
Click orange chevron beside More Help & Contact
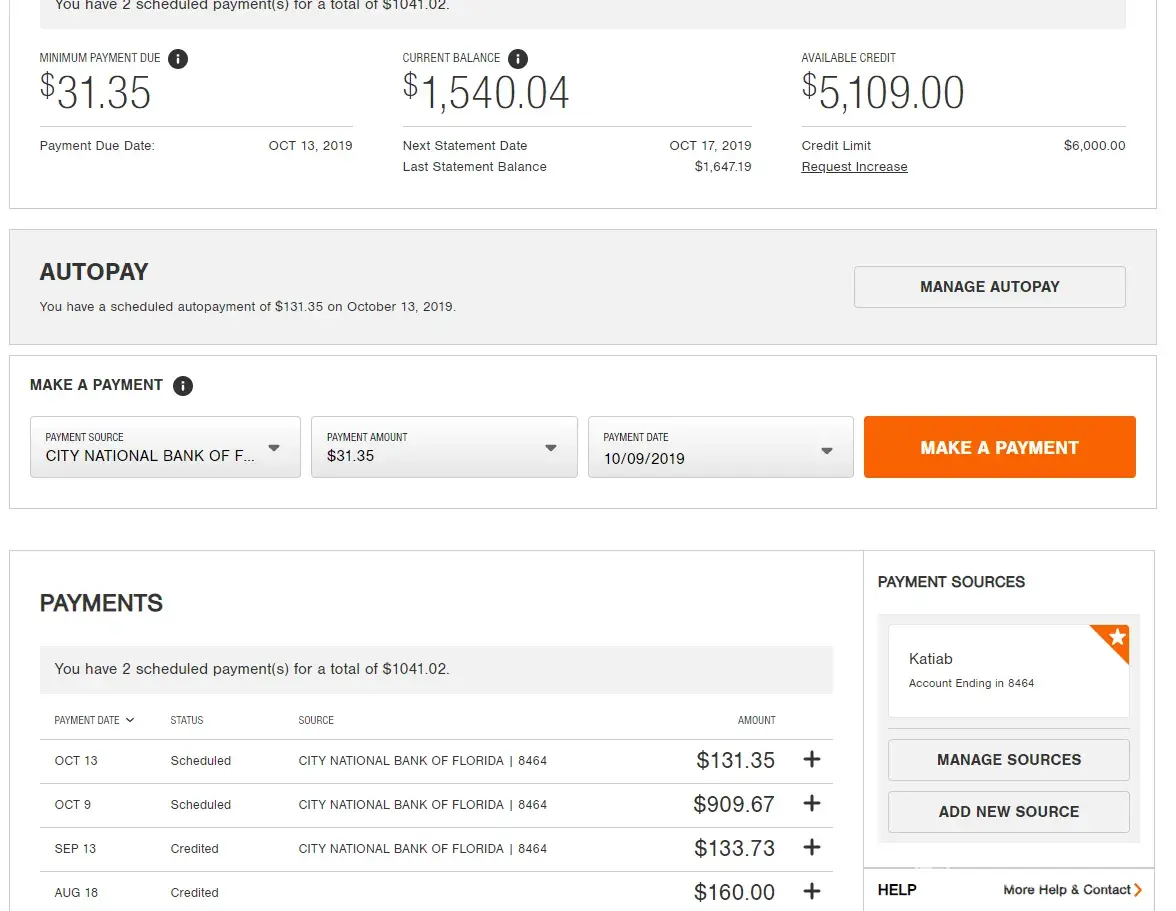[x=1138, y=890]
